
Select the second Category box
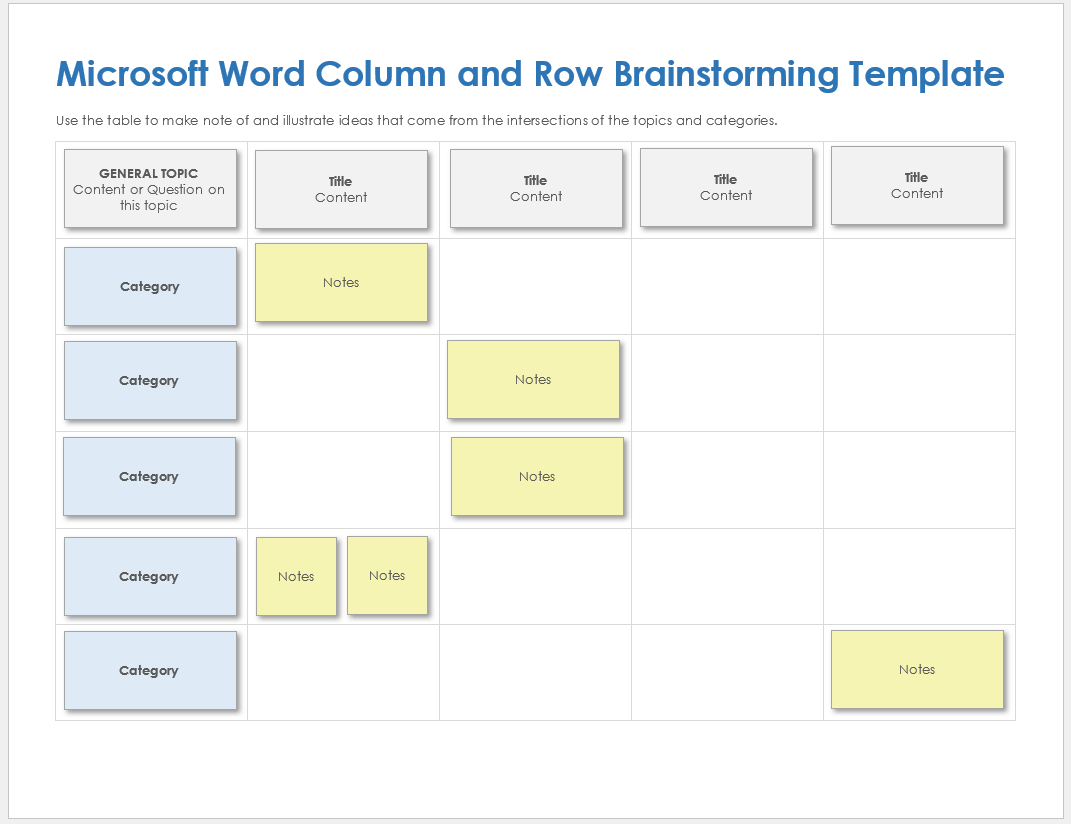[x=150, y=381]
